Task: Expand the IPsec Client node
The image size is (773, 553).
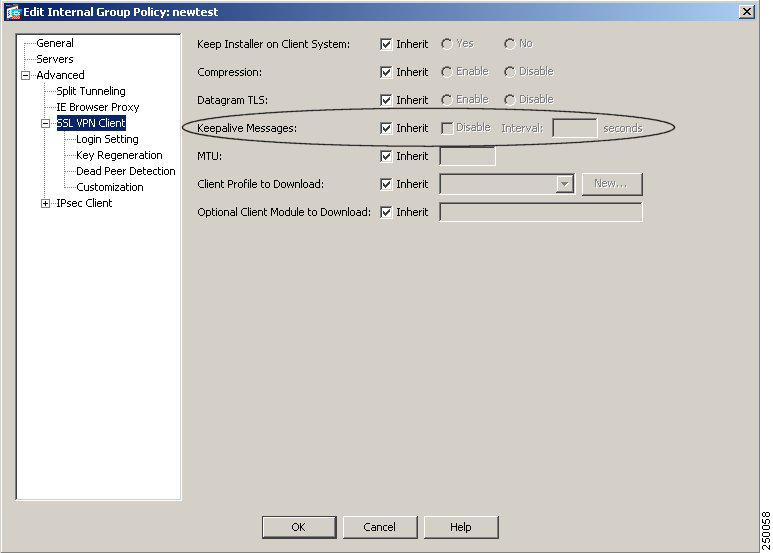Action: point(45,204)
